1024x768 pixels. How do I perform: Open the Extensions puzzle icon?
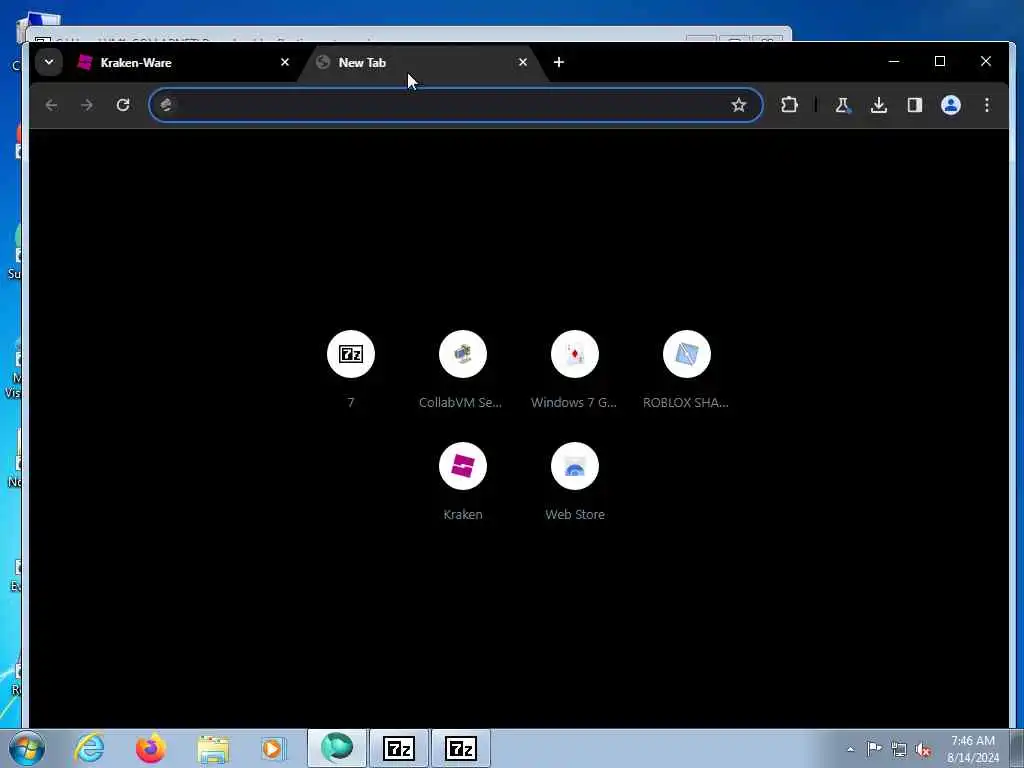coord(790,105)
